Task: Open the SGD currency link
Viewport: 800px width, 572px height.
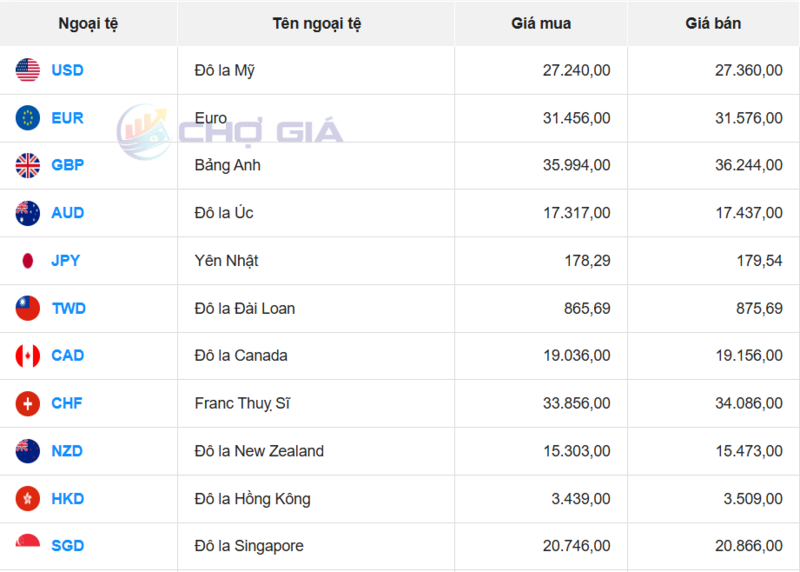Action: pos(68,546)
